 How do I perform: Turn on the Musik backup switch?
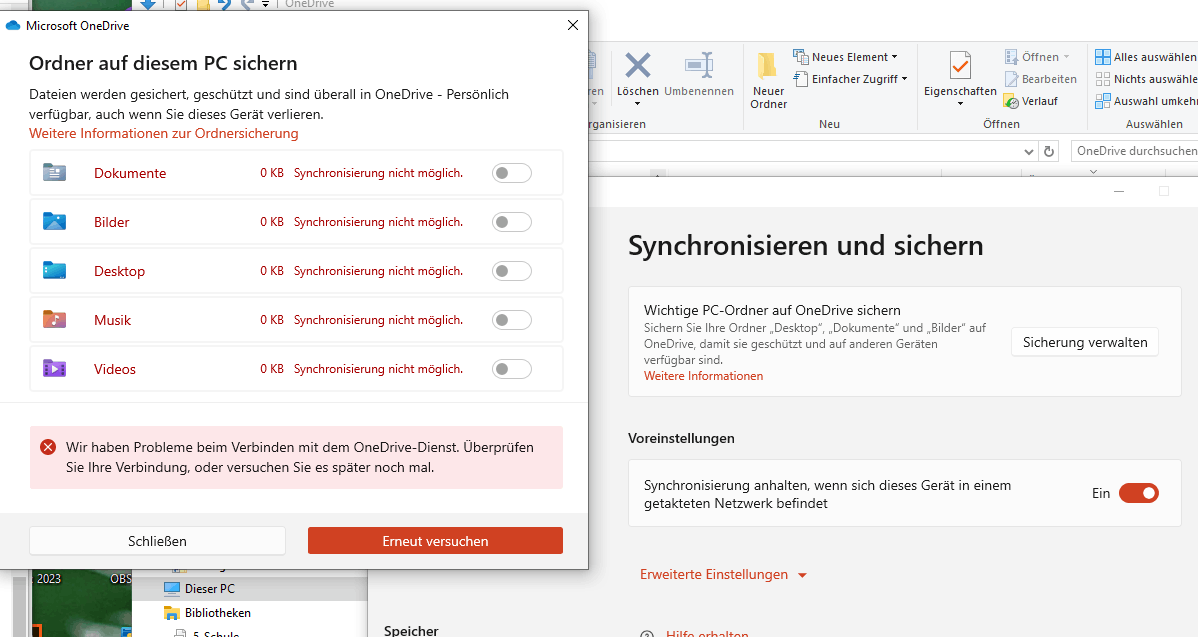[x=511, y=319]
